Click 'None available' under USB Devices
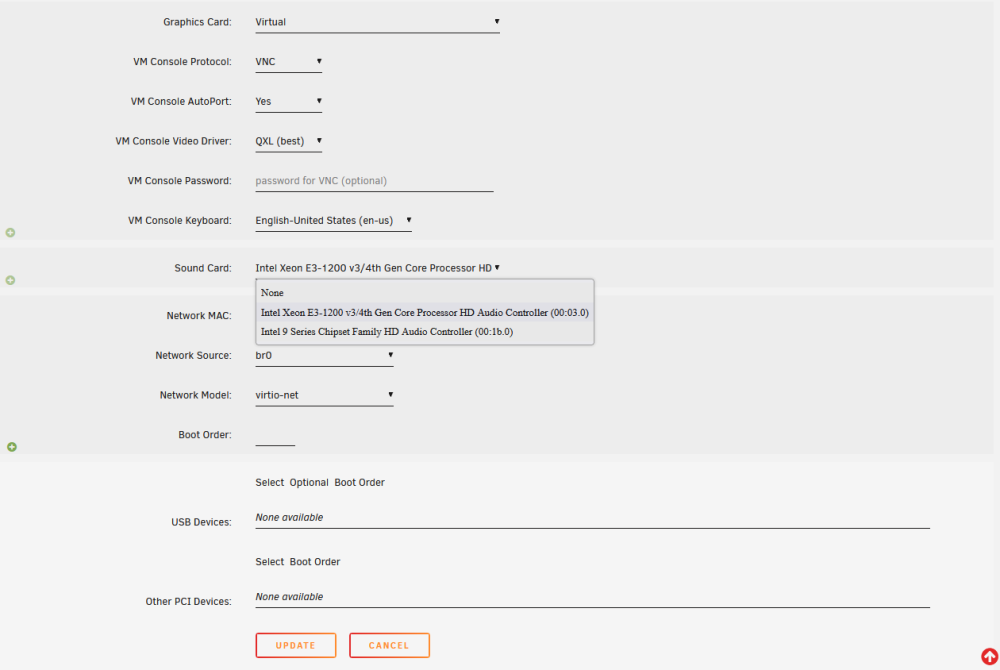Screen dimensions: 1000x670 (289, 518)
